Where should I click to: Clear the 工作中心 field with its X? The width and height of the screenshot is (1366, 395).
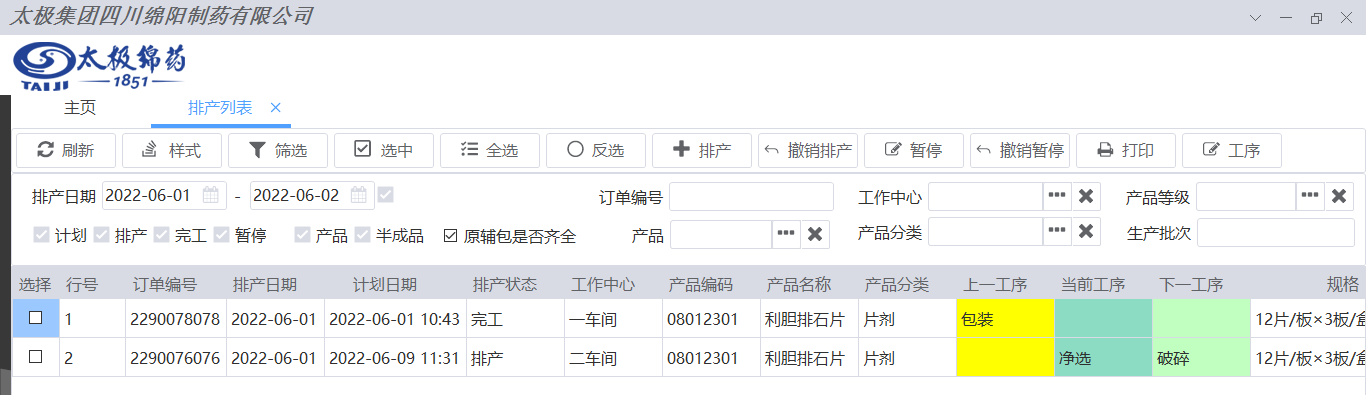(x=1087, y=197)
